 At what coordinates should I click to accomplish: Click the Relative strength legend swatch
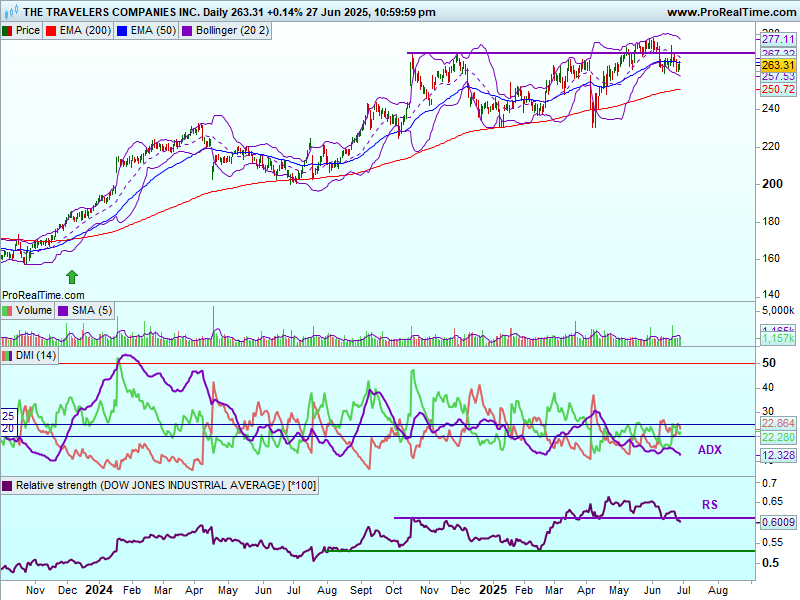point(8,485)
